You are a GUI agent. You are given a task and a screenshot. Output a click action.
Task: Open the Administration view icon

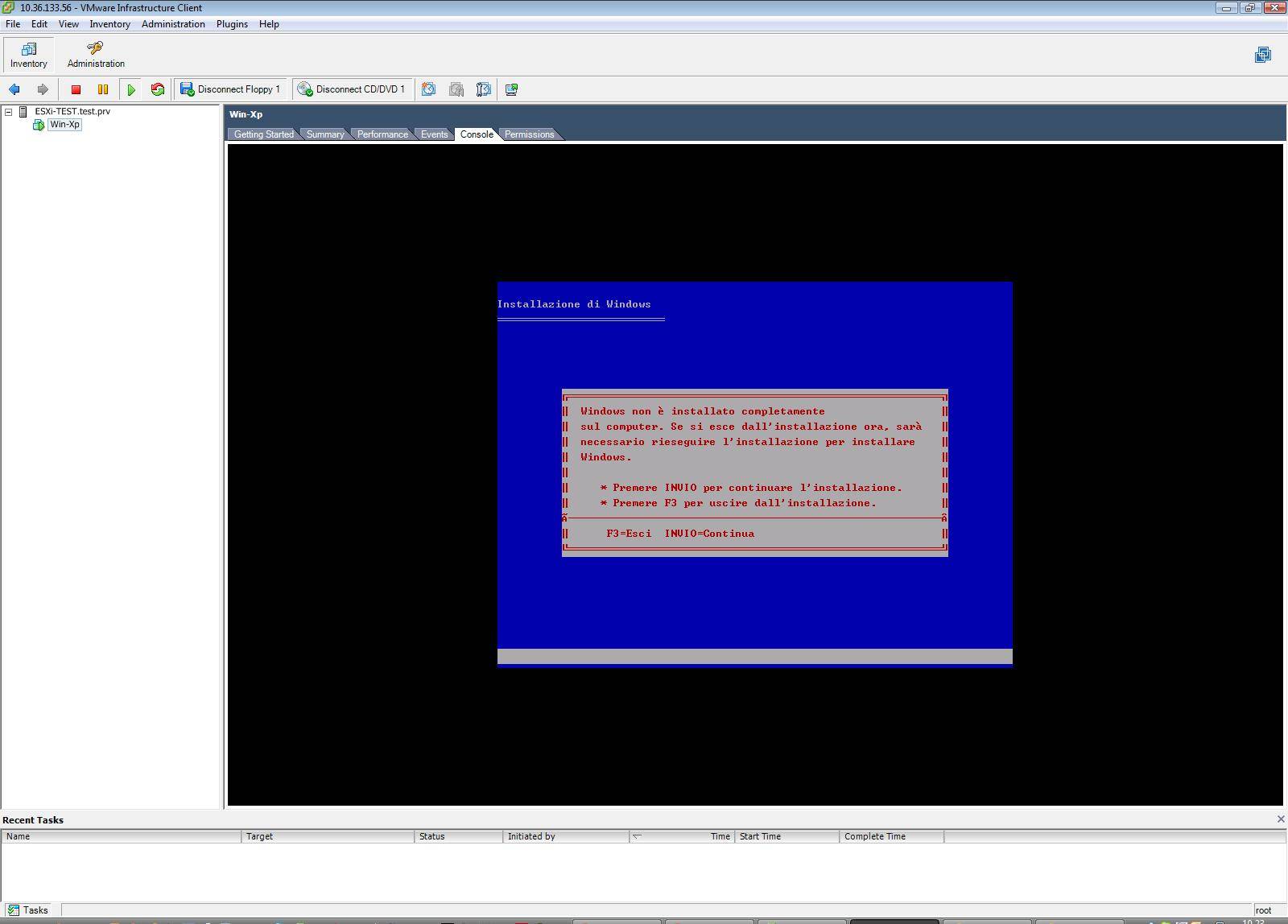[x=95, y=49]
